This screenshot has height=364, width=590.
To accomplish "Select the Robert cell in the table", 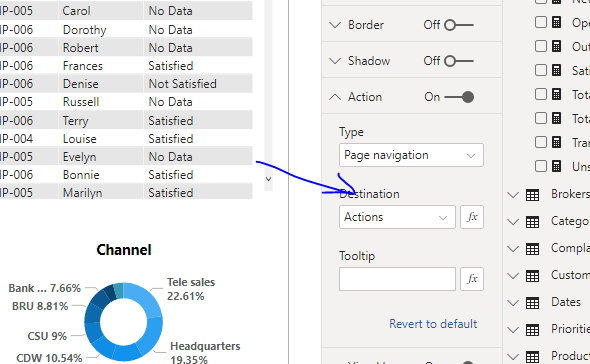I will click(x=81, y=48).
